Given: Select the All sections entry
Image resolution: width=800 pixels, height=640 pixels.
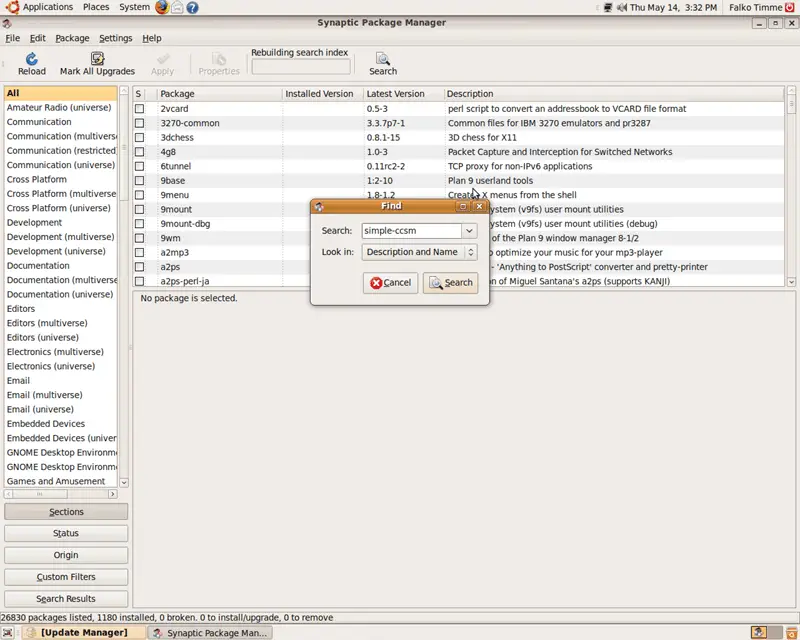Looking at the screenshot, I should [61, 93].
